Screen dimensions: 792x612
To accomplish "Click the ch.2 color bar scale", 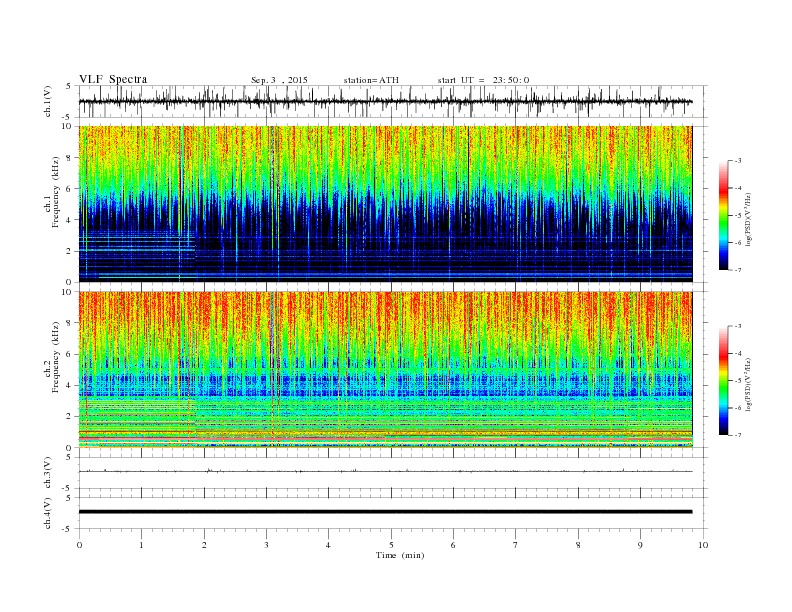I will [x=723, y=380].
